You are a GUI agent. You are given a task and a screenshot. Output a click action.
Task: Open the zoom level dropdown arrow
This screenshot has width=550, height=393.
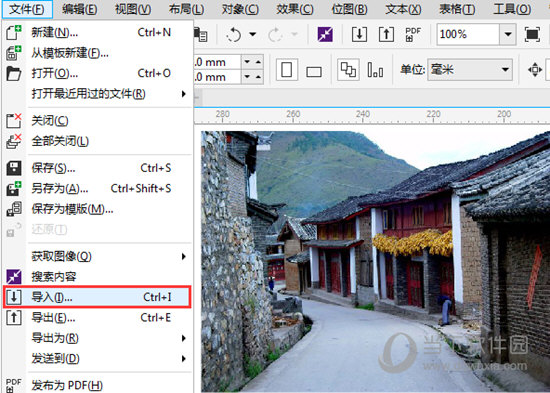coord(508,34)
